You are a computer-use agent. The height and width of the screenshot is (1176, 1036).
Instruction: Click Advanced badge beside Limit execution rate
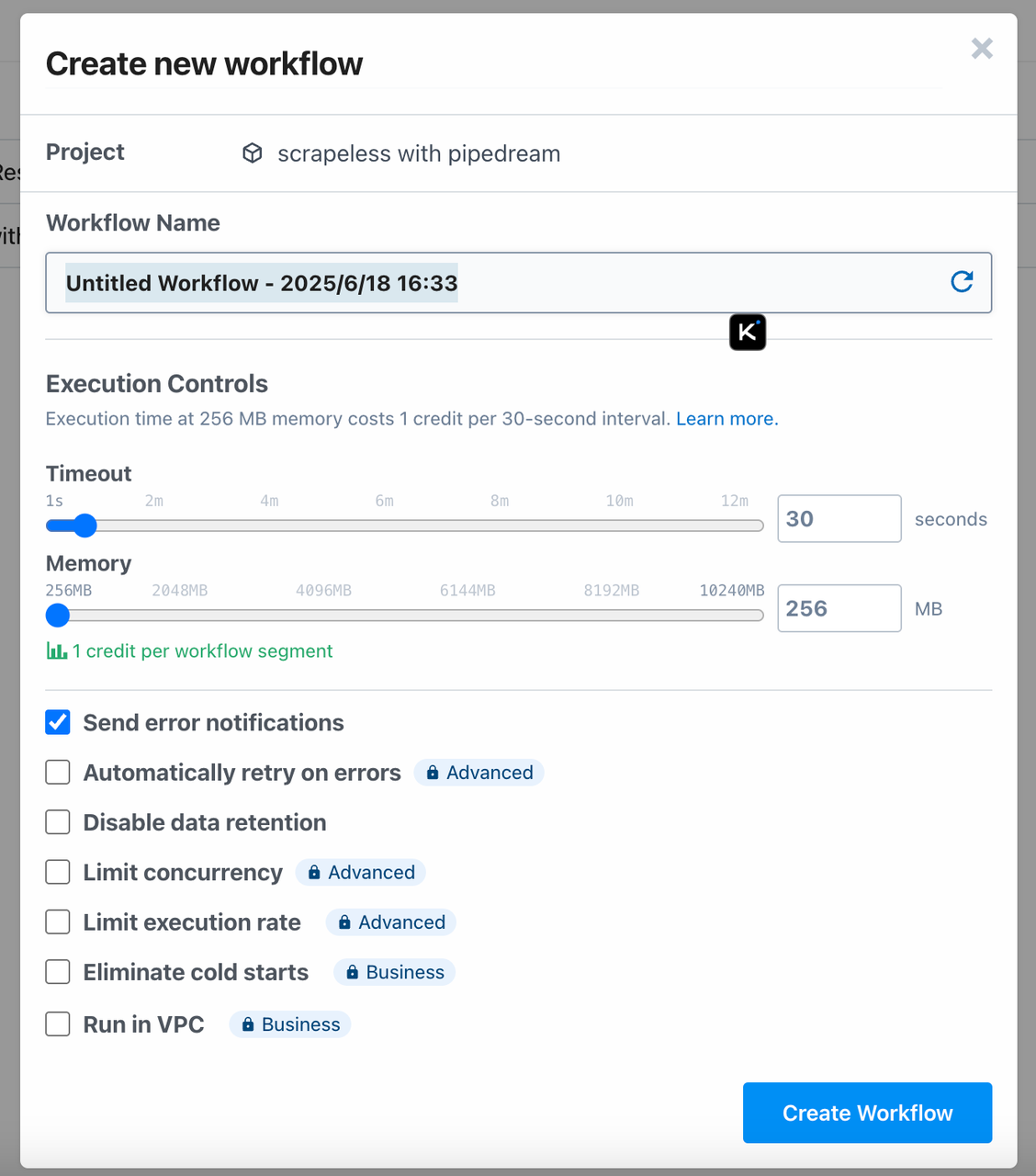pyautogui.click(x=391, y=922)
